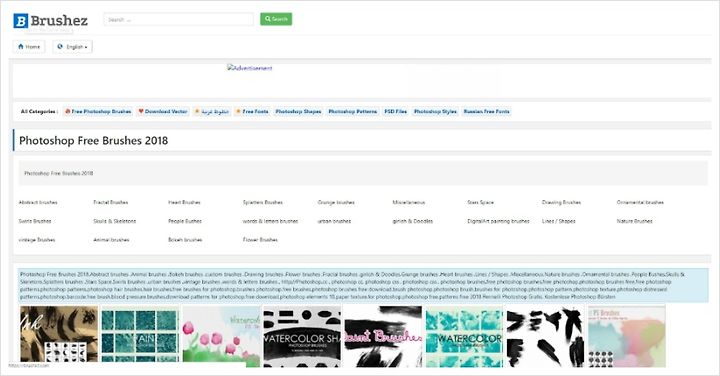Click Photoshop Free Brushes 2018 breadcrumb

[x=59, y=174]
